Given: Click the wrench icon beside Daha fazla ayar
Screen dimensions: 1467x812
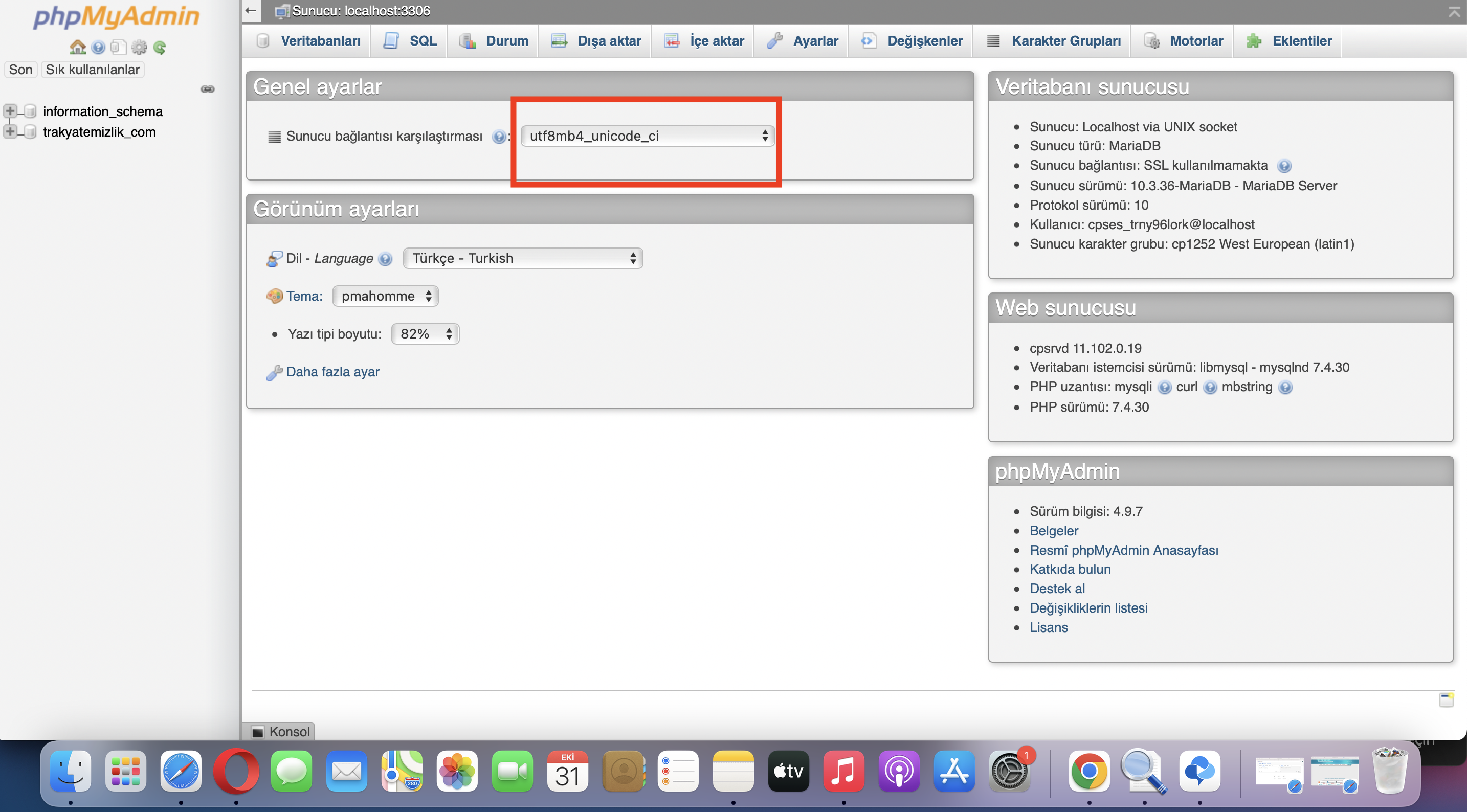Looking at the screenshot, I should 274,372.
